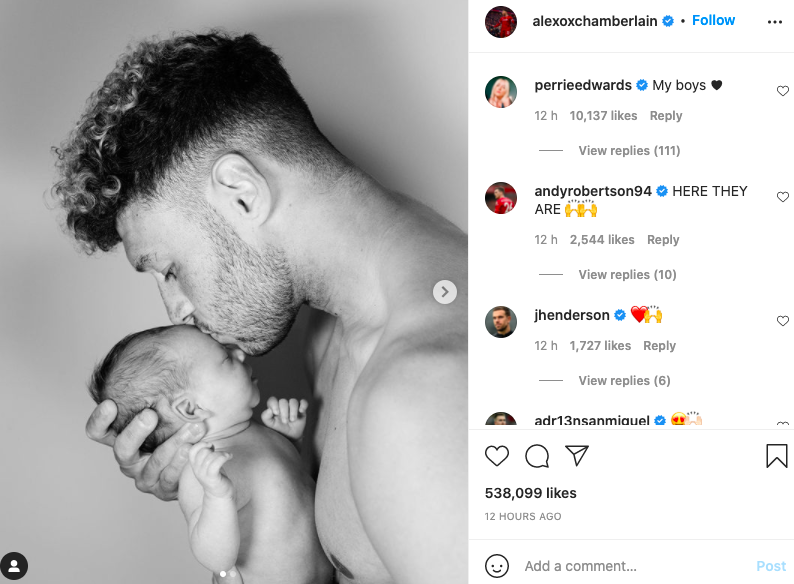This screenshot has width=794, height=584.
Task: Like jhenderson's comment heart
Action: [783, 321]
